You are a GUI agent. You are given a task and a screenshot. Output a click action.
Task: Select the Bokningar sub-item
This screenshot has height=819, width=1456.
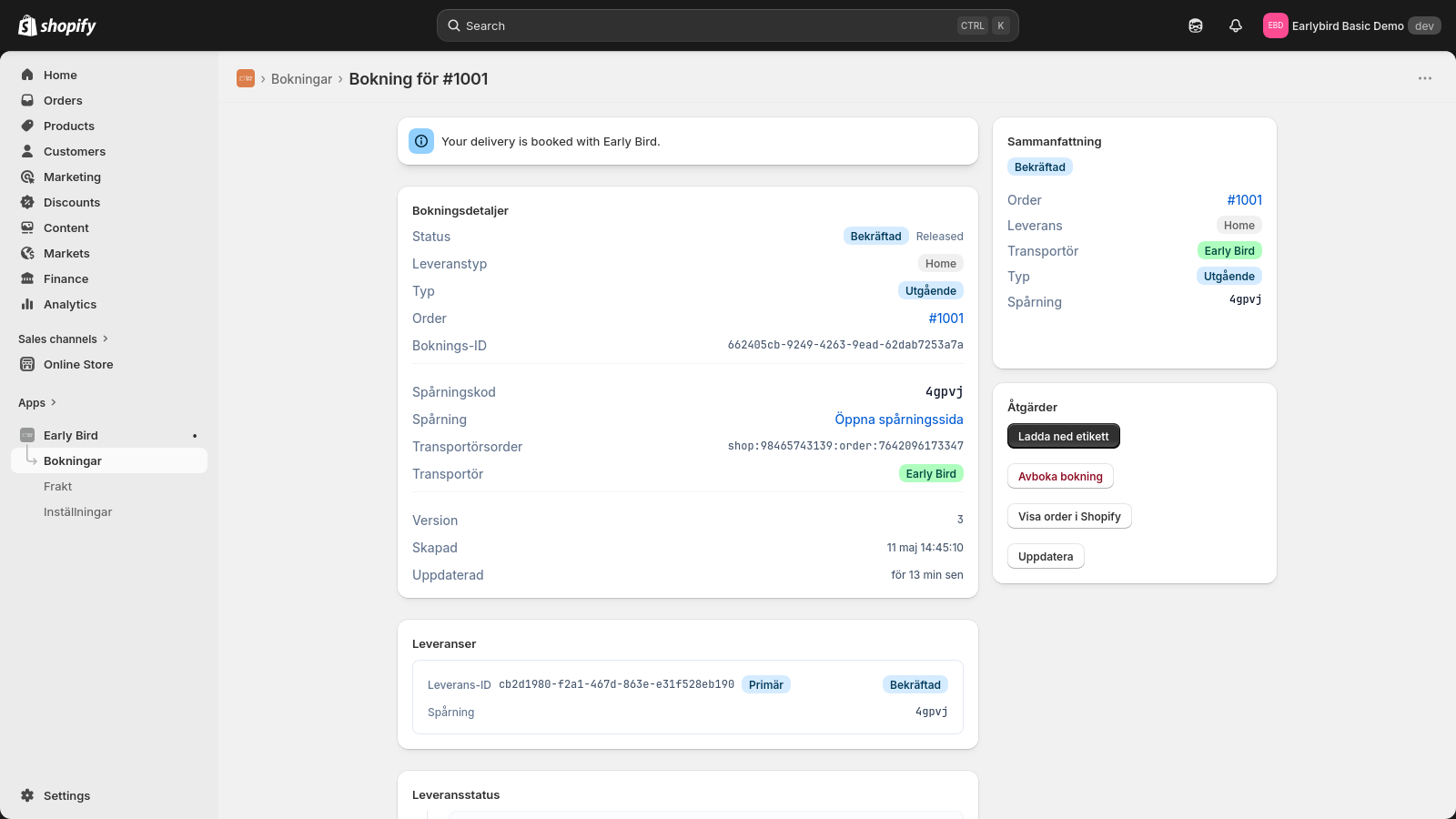(x=109, y=460)
